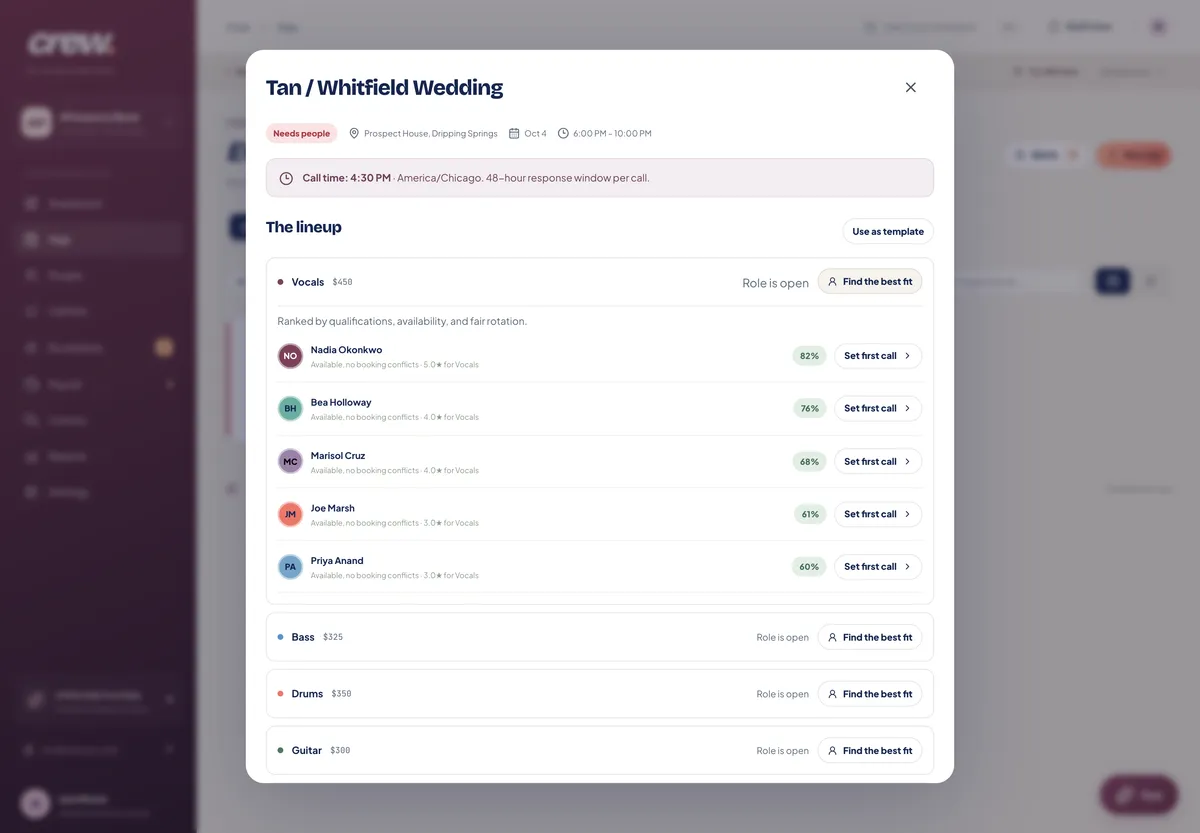
Task: Select Bea Holloway's BH avatar
Action: point(290,408)
